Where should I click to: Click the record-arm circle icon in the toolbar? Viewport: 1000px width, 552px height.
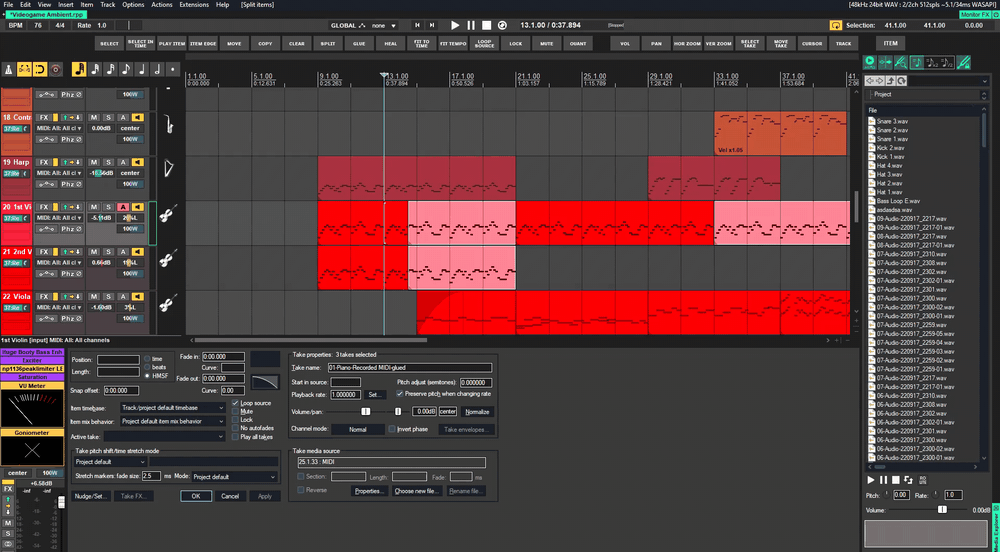[x=56, y=69]
